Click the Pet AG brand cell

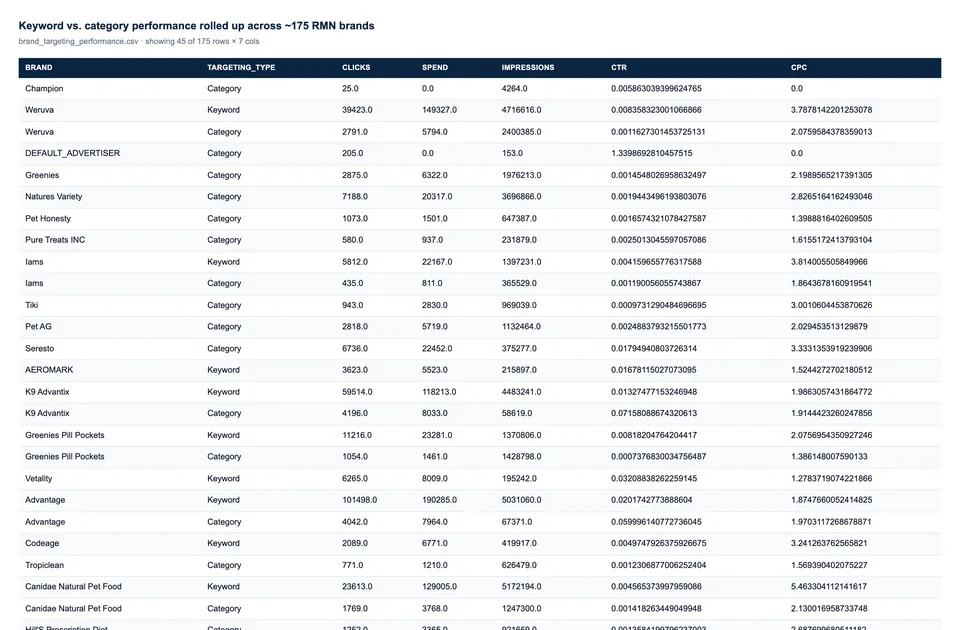click(x=38, y=326)
